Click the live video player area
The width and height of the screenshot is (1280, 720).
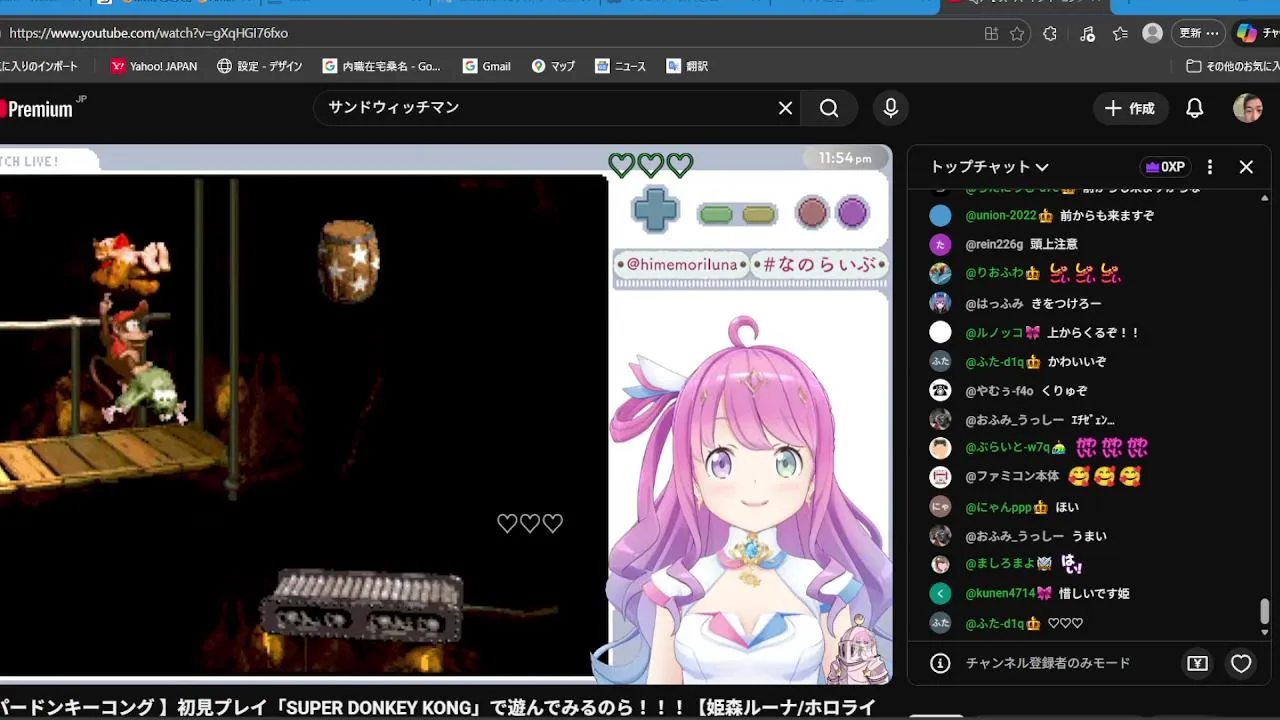coord(445,414)
